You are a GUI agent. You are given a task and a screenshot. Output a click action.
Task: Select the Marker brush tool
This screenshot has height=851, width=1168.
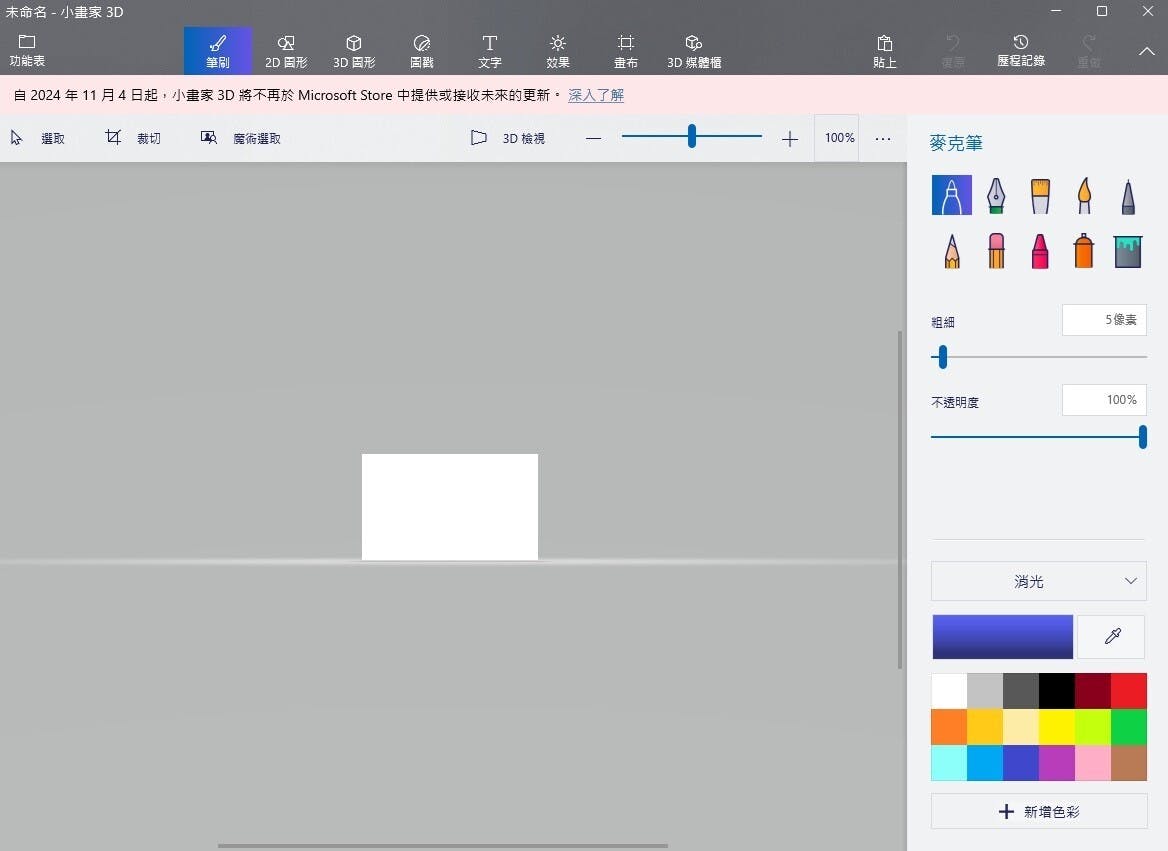tap(951, 195)
